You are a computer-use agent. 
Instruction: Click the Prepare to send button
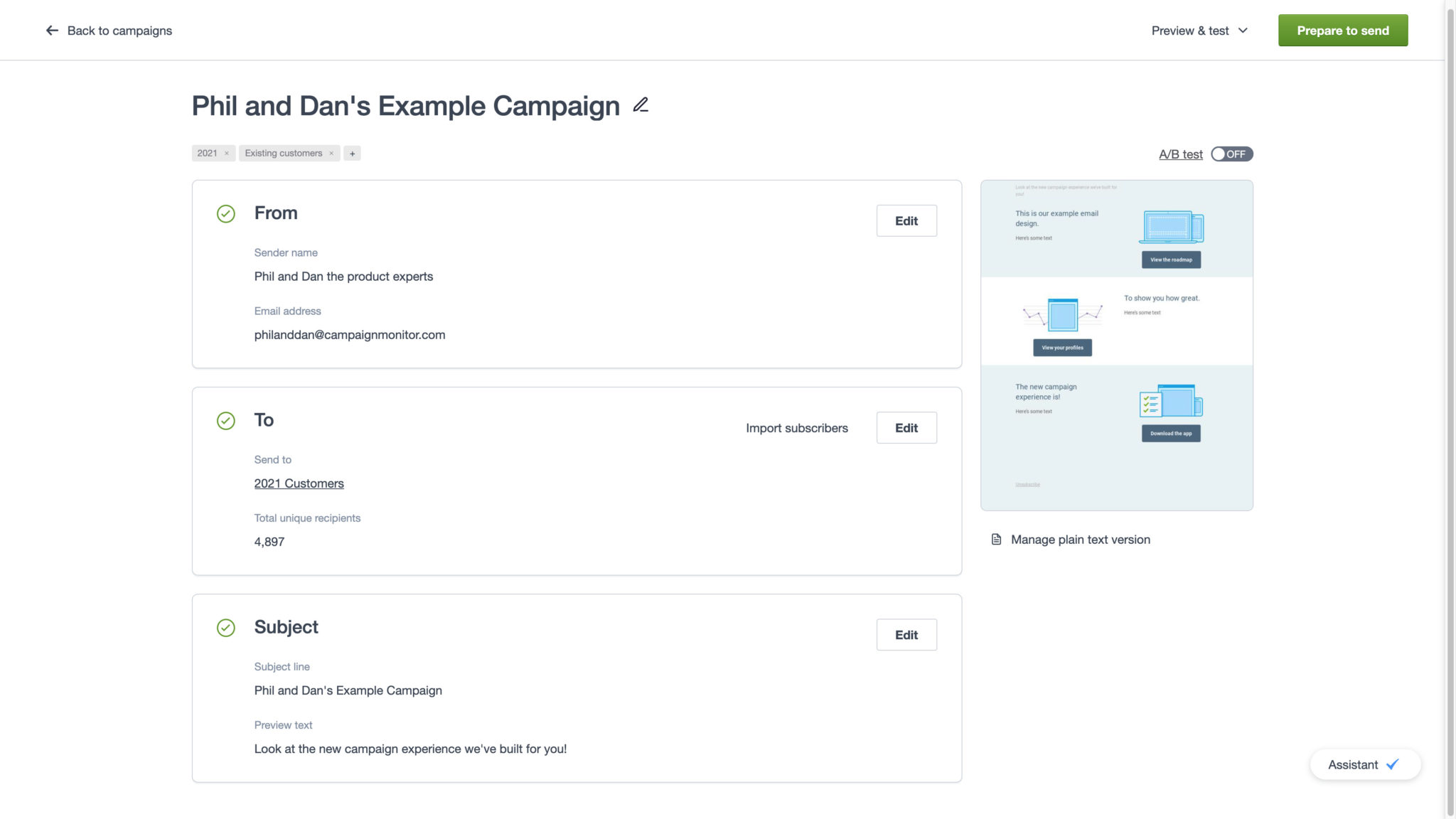click(1342, 30)
